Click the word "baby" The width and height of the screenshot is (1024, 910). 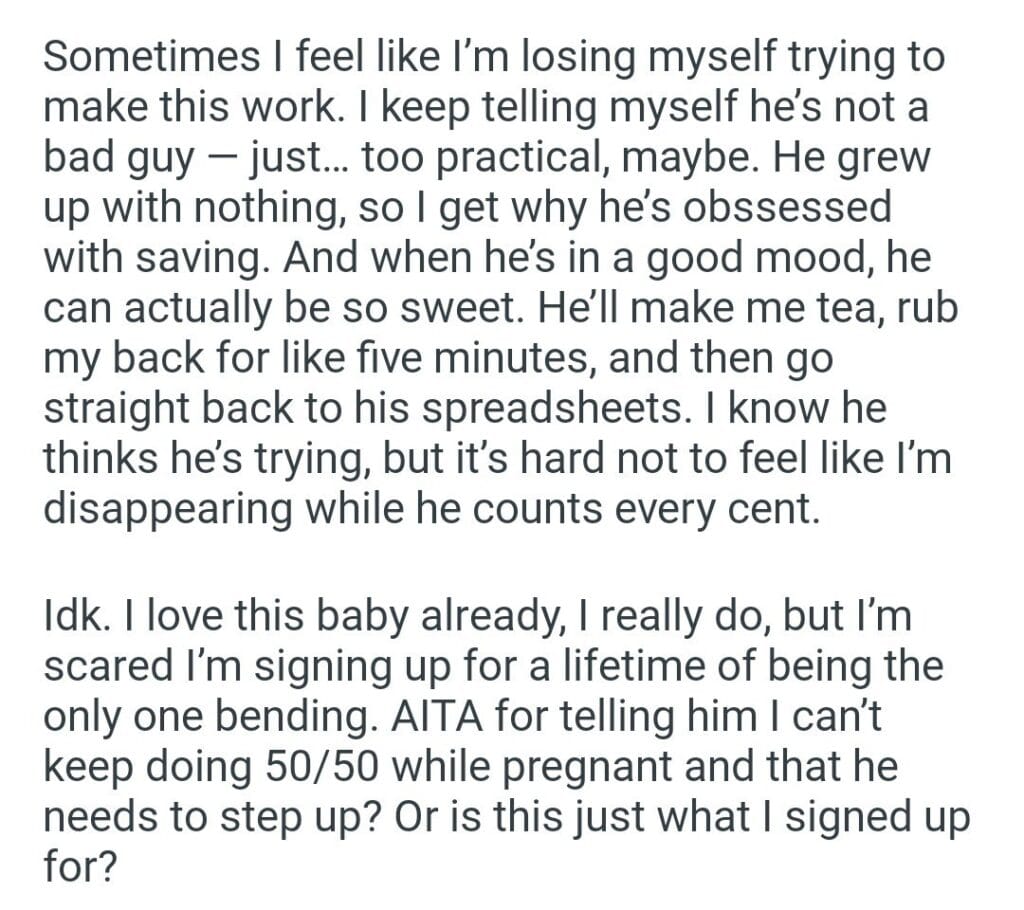(x=362, y=618)
